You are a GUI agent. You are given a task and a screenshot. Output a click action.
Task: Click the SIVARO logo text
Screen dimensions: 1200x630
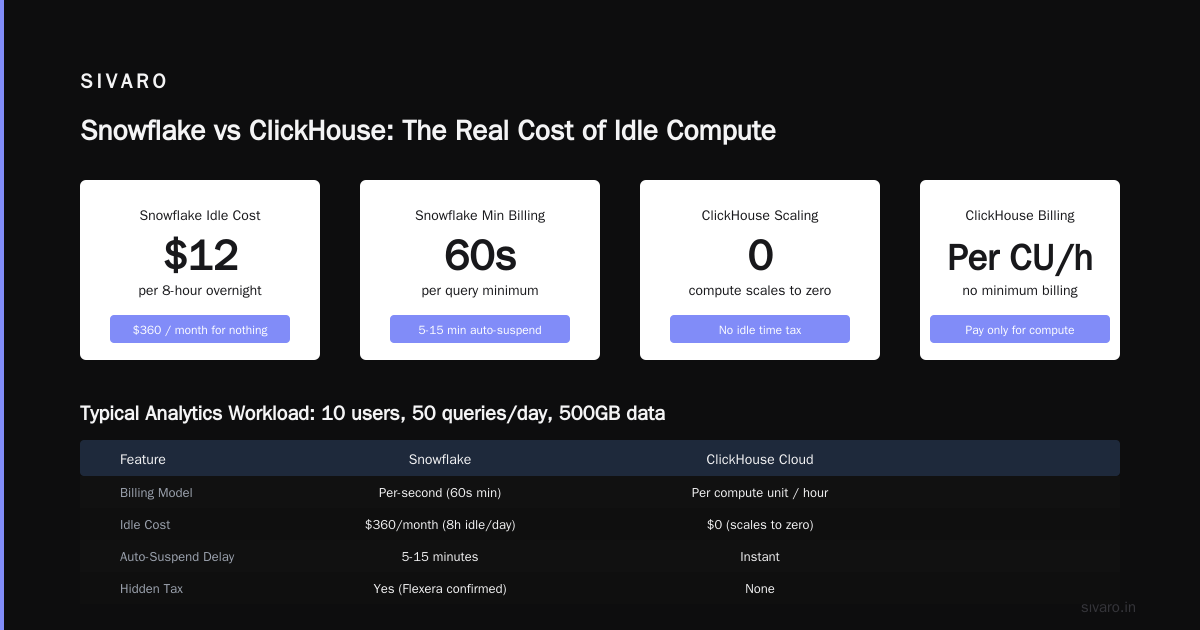(124, 82)
